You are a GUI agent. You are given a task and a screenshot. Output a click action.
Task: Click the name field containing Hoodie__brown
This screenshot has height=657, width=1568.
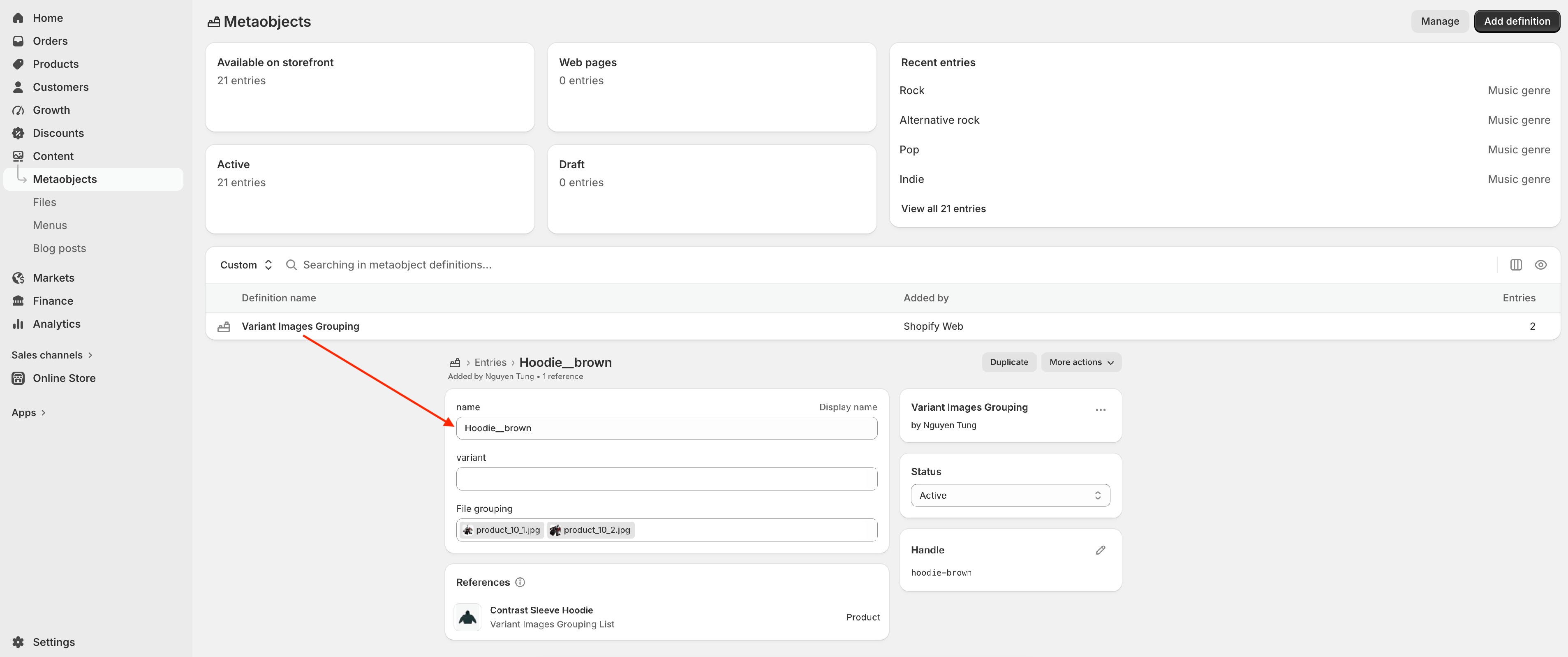(x=666, y=428)
